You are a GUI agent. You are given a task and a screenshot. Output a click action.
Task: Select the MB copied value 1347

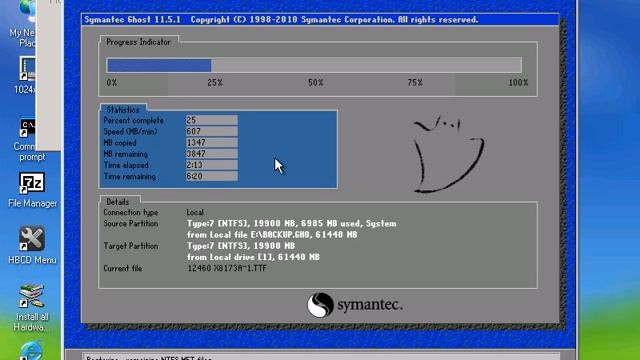click(x=211, y=142)
